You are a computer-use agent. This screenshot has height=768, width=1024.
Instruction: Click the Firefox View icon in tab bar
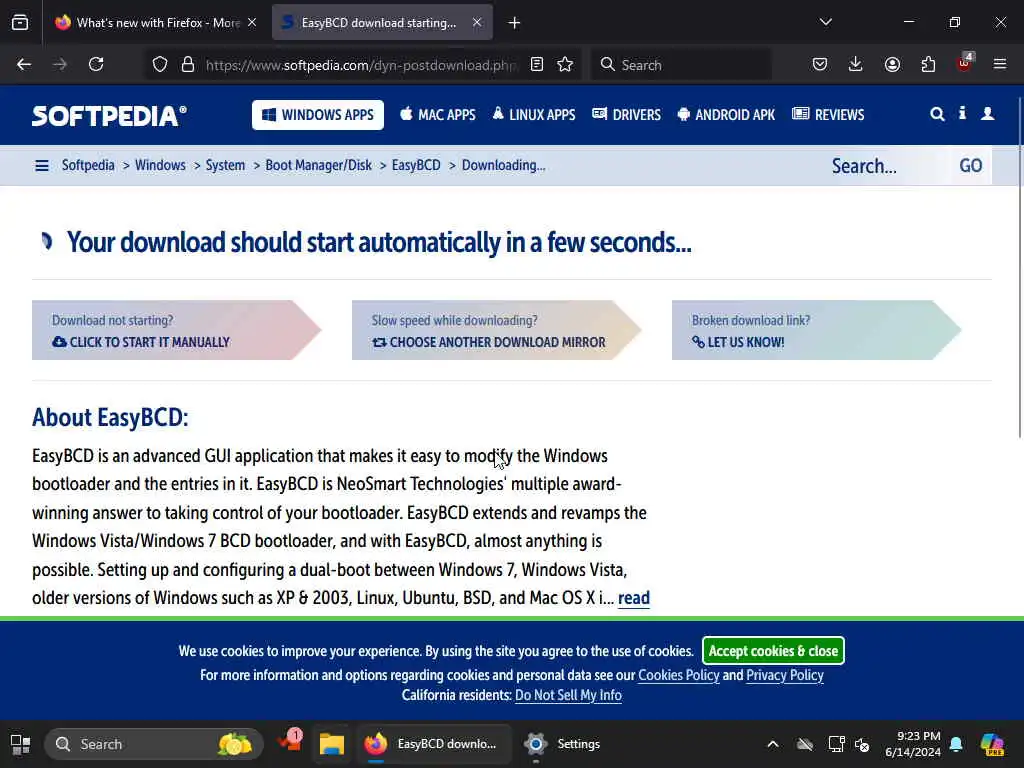click(x=20, y=23)
